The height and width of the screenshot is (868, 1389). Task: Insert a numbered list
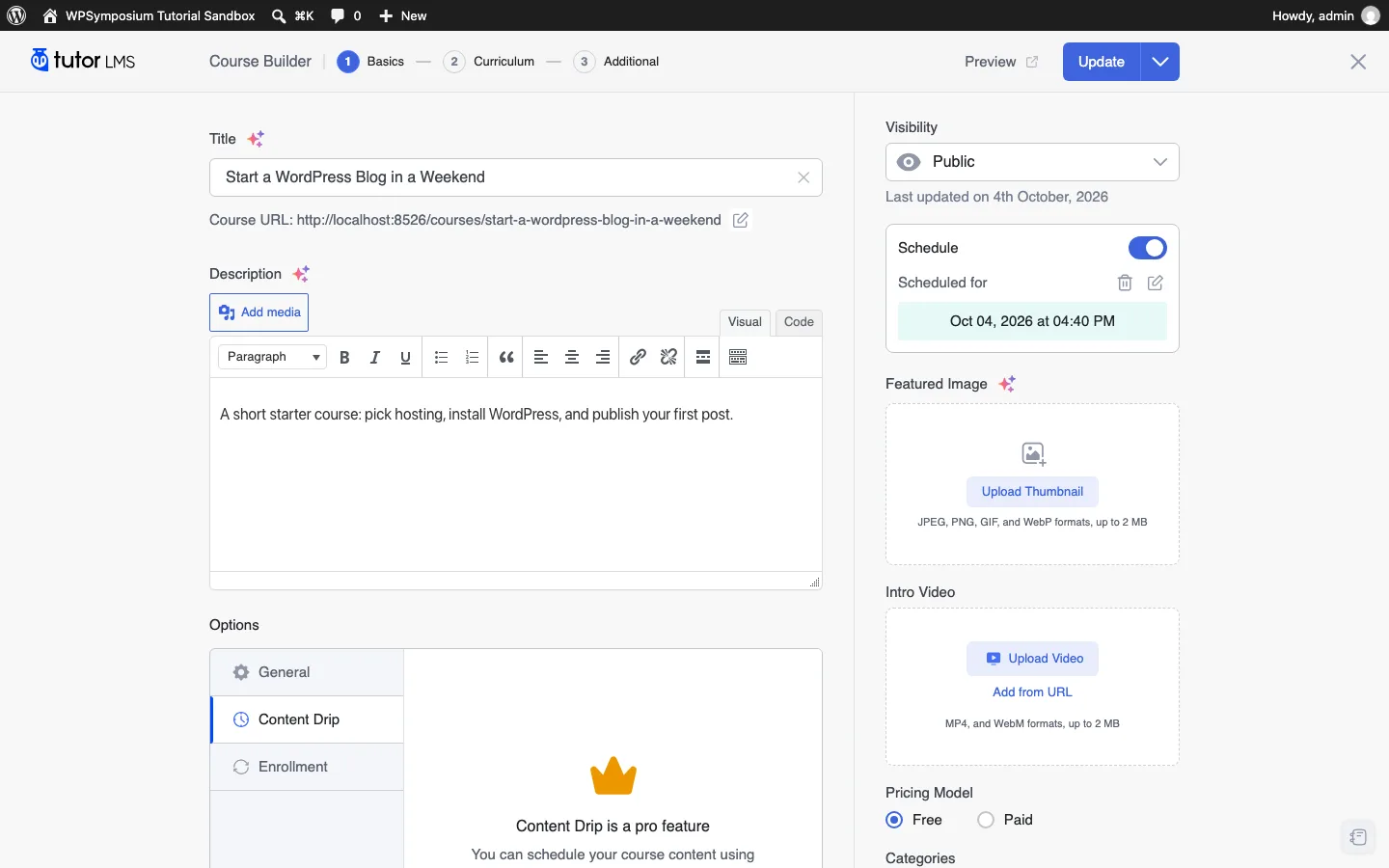tap(473, 358)
